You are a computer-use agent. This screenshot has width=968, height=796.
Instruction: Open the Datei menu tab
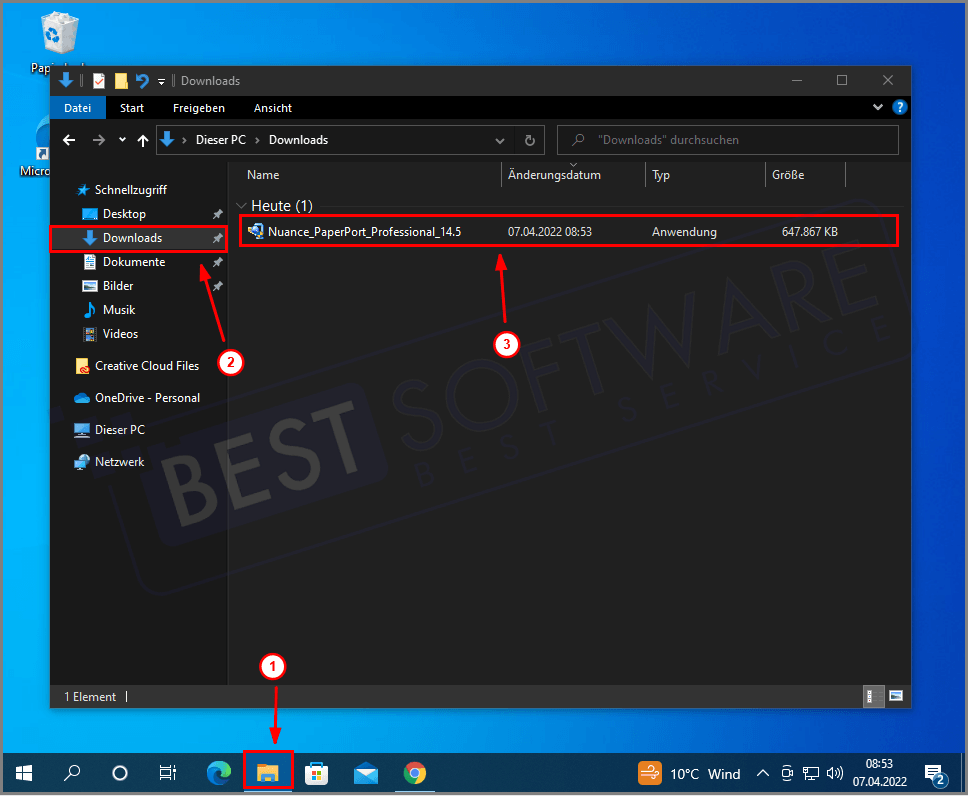(77, 108)
